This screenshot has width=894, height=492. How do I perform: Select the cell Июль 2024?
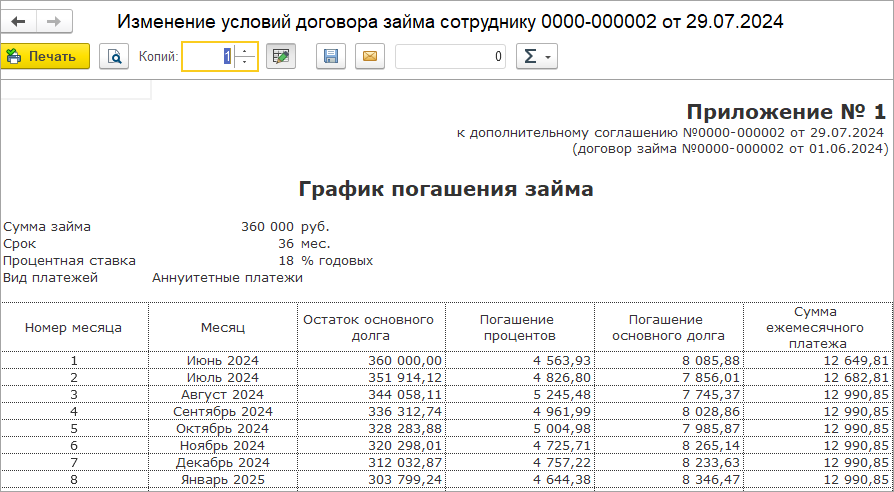[223, 377]
